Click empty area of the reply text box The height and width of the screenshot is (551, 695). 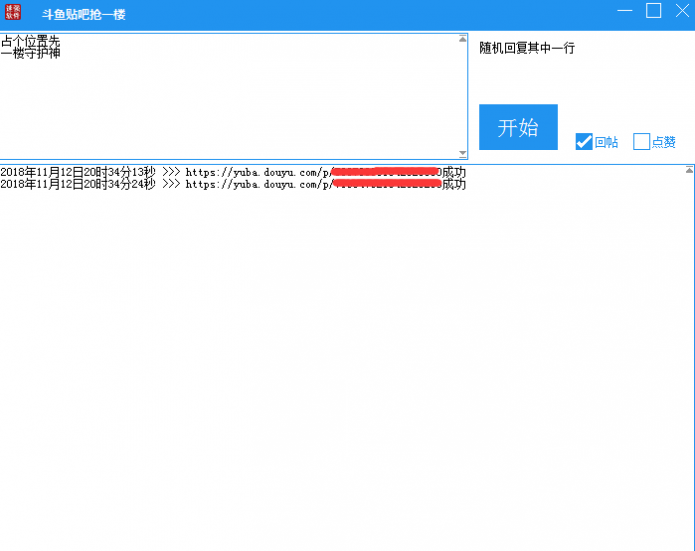coord(230,106)
